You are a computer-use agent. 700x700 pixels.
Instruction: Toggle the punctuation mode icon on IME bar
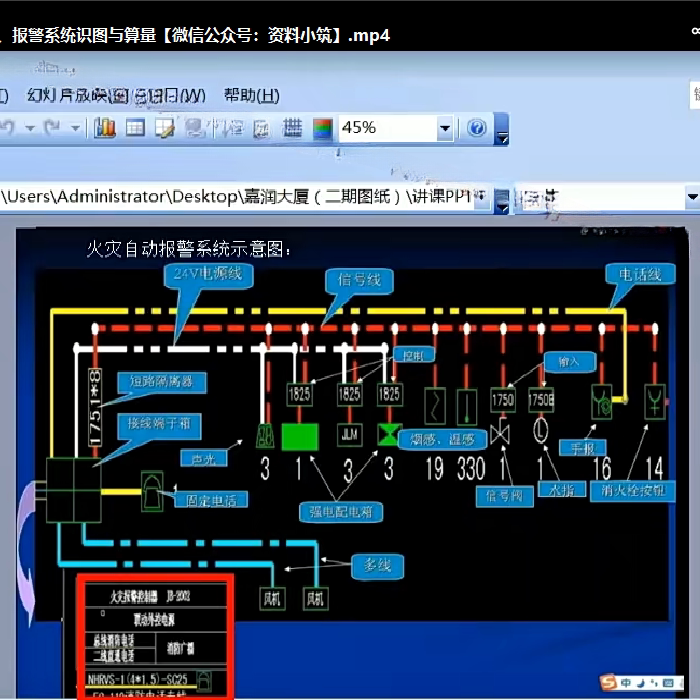click(x=654, y=683)
